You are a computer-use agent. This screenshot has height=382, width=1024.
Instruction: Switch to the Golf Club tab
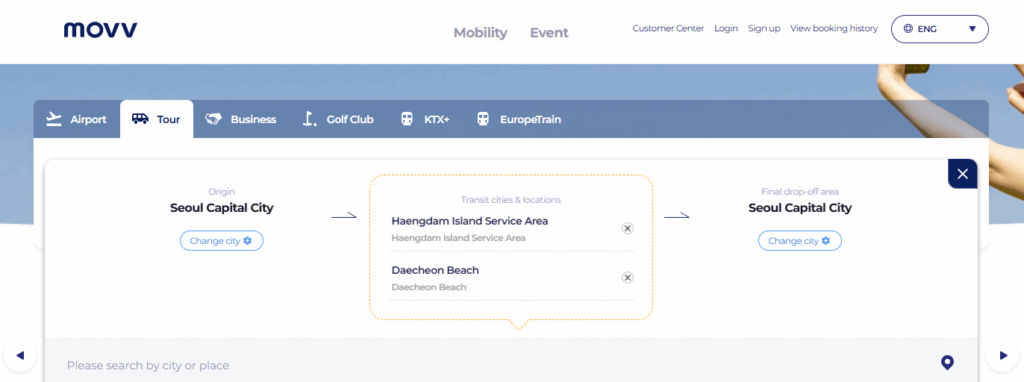click(338, 119)
